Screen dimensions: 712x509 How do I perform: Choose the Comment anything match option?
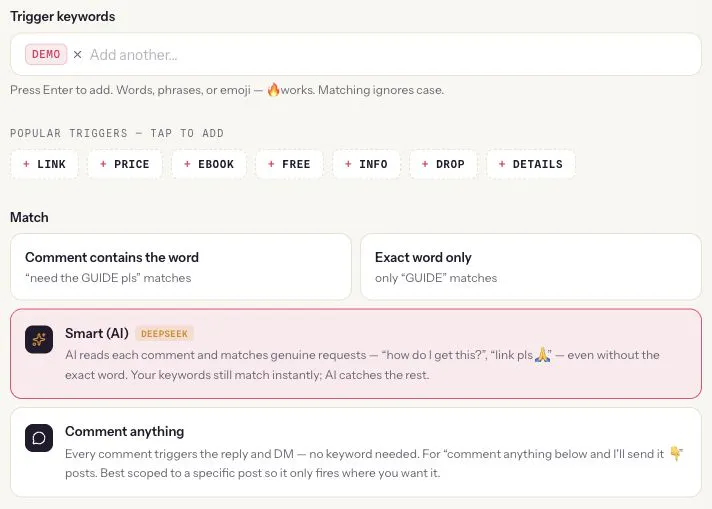pos(356,452)
